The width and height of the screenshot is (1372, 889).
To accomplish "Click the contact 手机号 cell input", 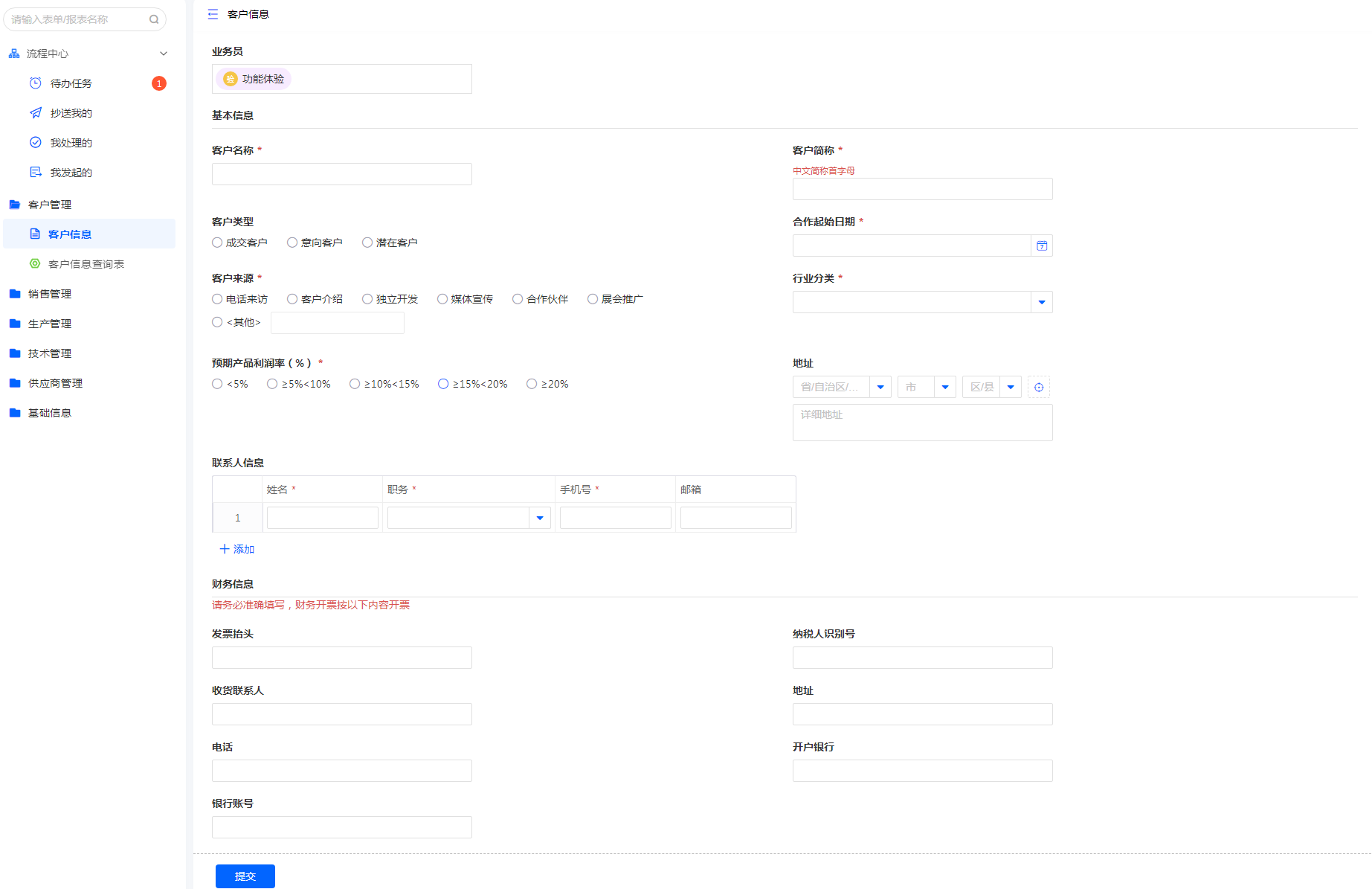I will (616, 518).
